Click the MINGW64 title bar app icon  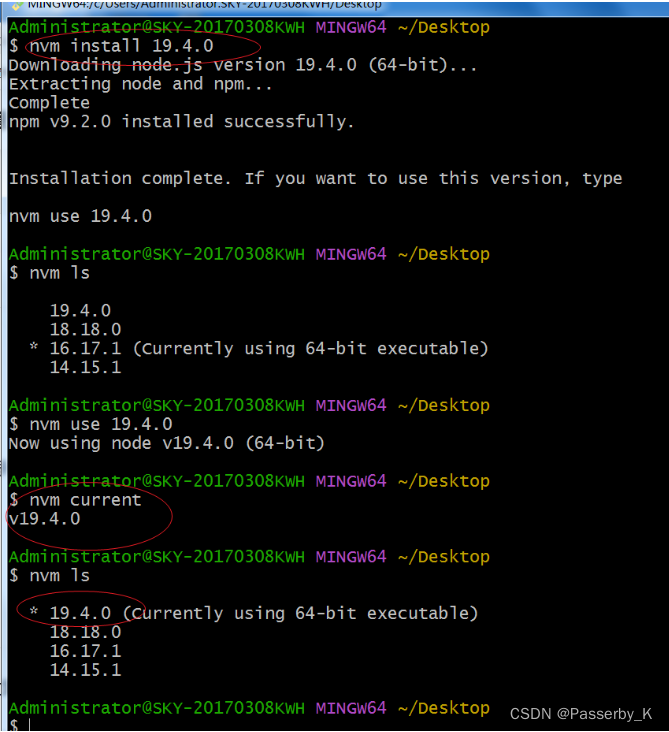click(18, 5)
